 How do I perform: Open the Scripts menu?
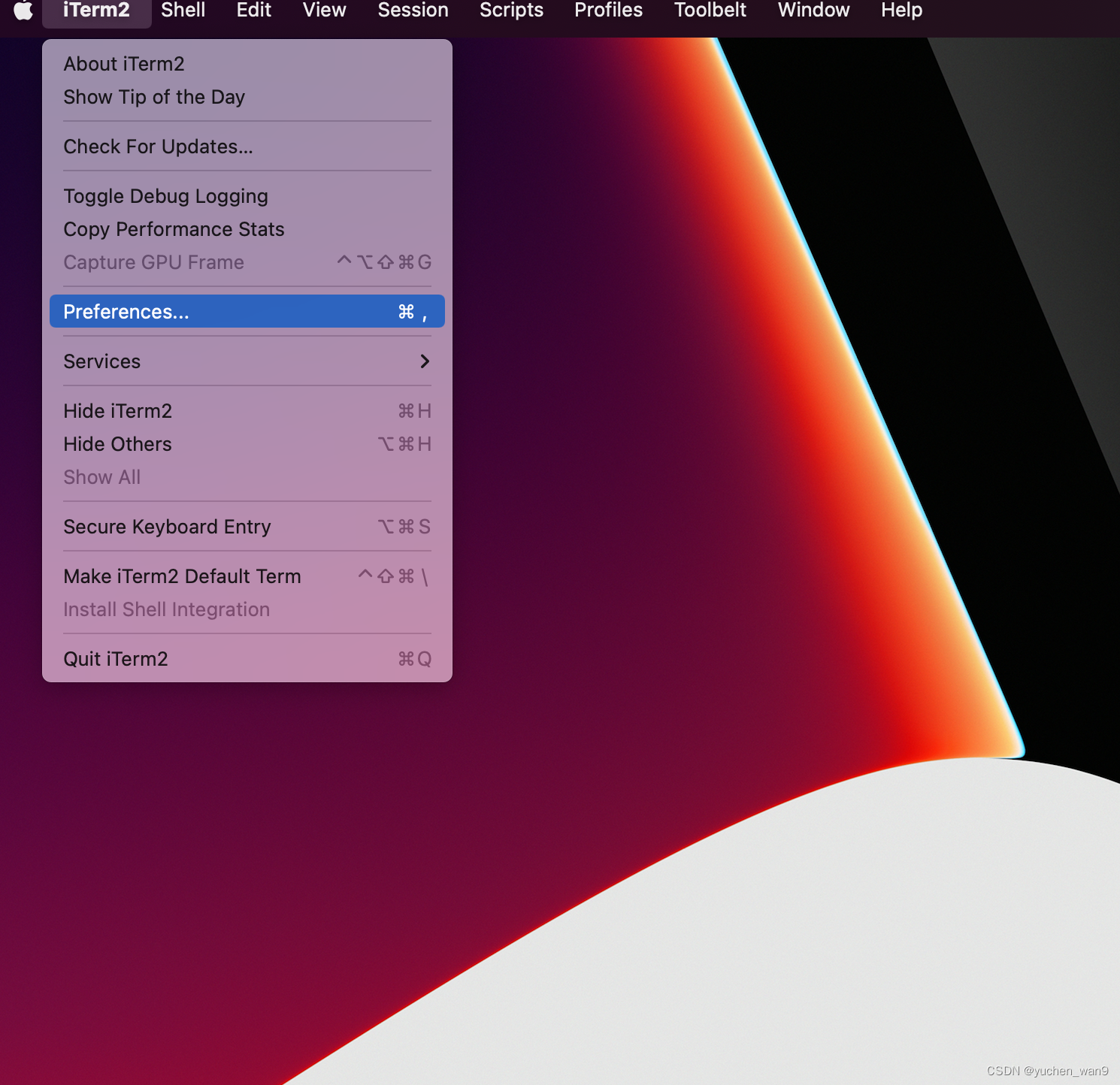[x=511, y=11]
